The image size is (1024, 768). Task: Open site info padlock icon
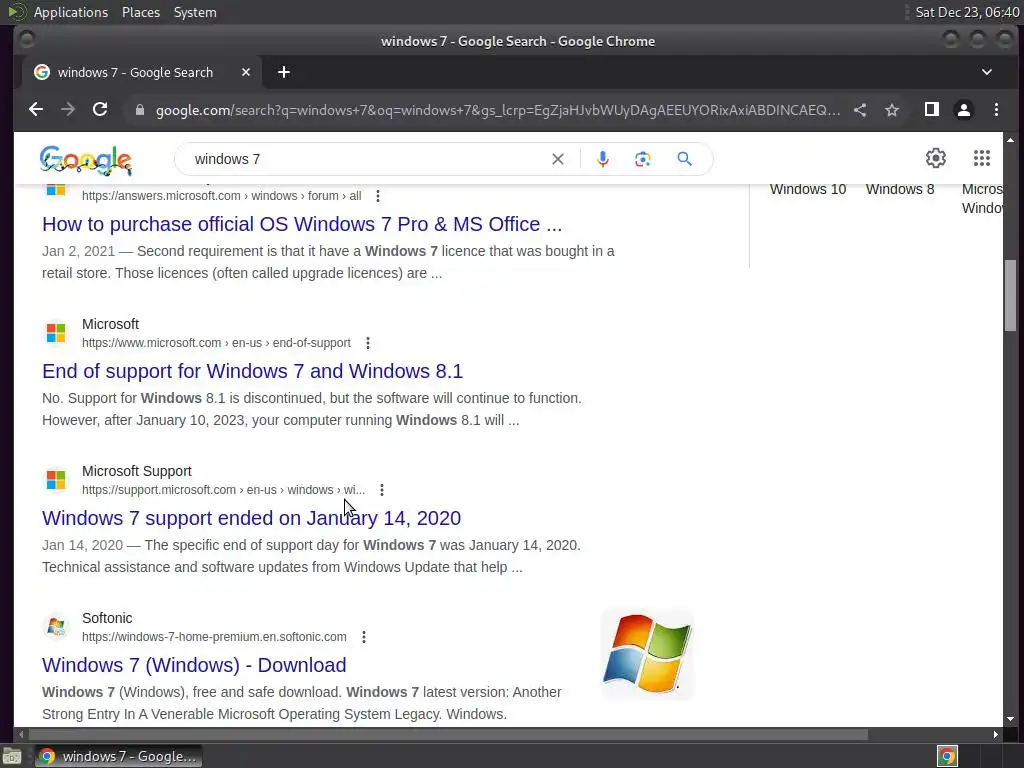(x=140, y=110)
